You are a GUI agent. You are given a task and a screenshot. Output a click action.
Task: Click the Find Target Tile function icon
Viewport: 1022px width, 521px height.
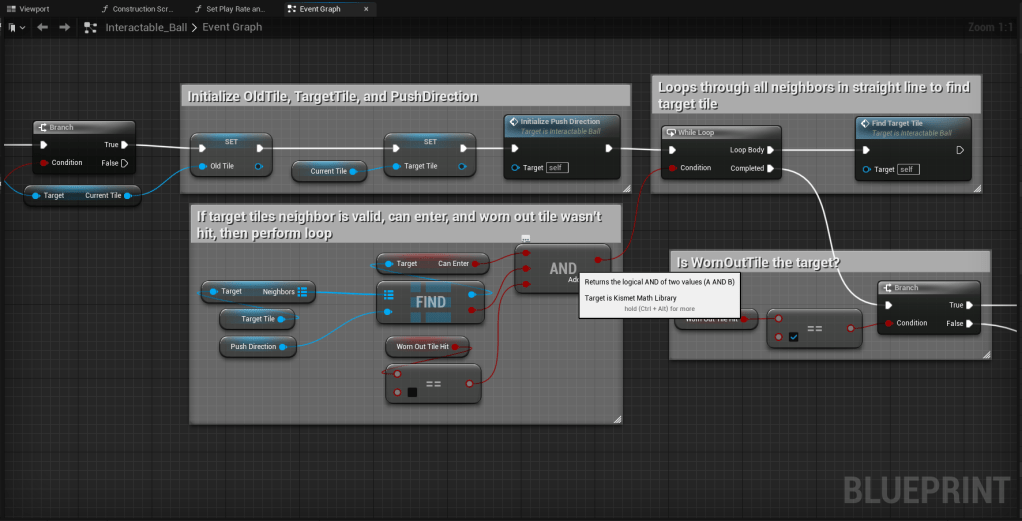tap(864, 122)
